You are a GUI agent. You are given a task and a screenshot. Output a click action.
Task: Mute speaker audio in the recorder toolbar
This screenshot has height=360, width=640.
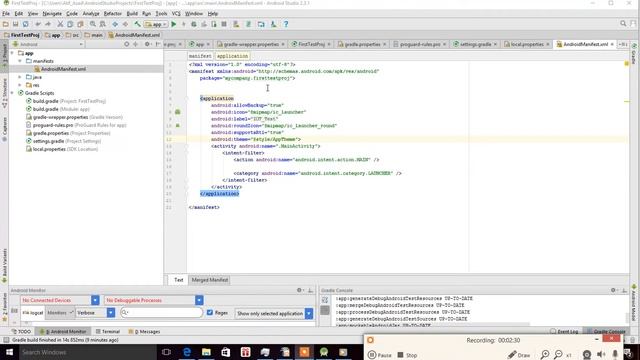point(601,355)
